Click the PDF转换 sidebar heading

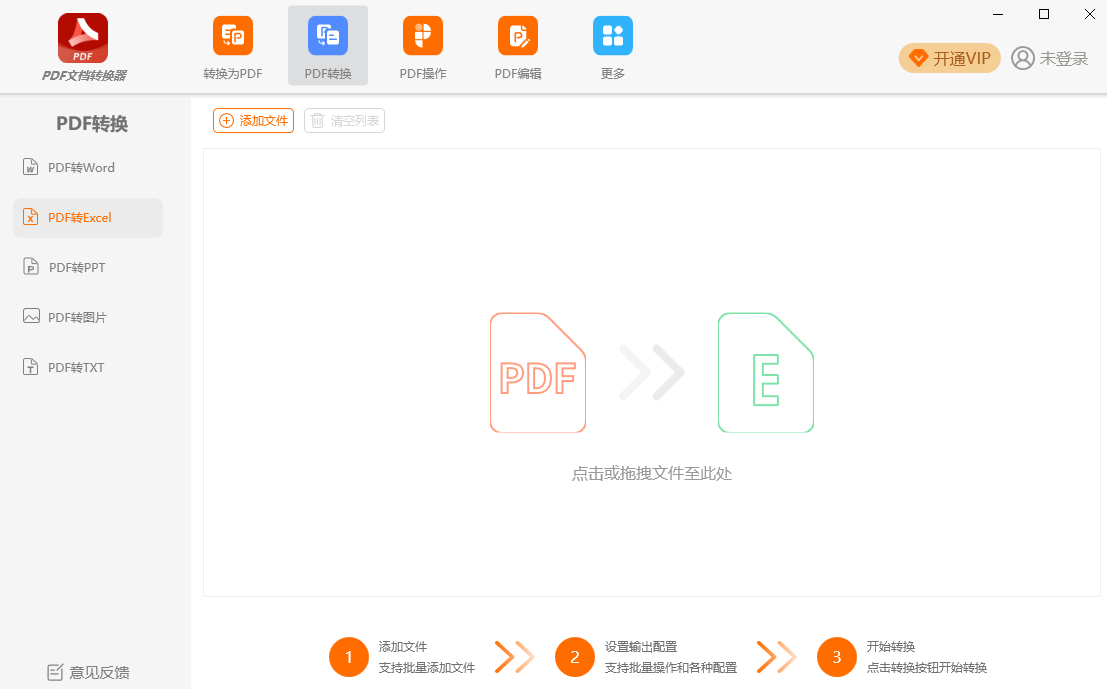pyautogui.click(x=92, y=124)
